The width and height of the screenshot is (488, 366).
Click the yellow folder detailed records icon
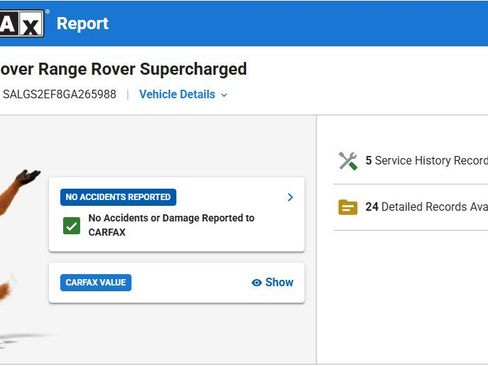click(x=348, y=207)
